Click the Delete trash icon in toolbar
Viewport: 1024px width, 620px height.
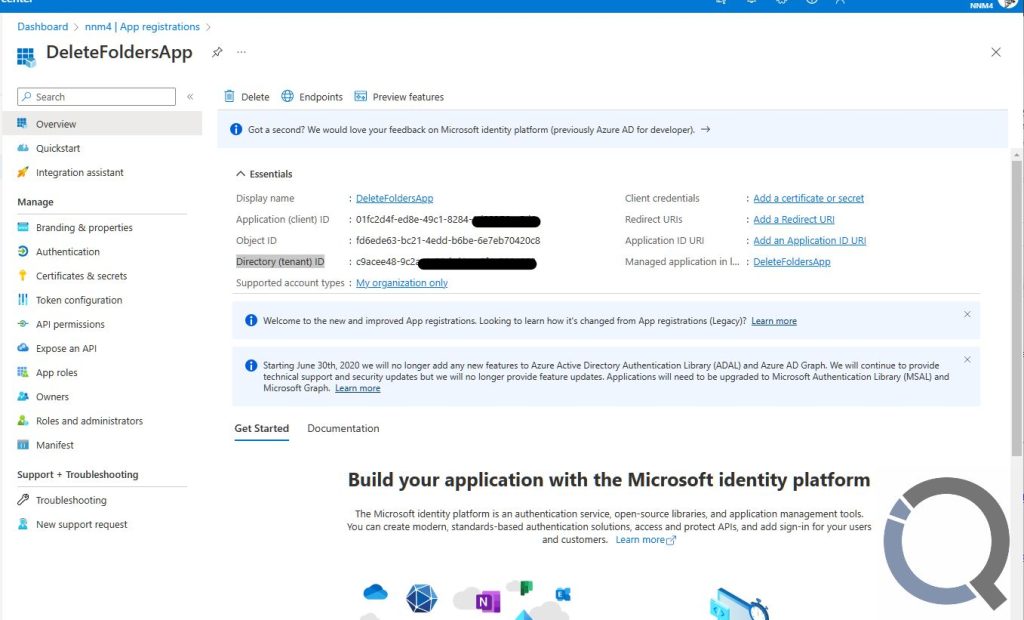coord(229,96)
